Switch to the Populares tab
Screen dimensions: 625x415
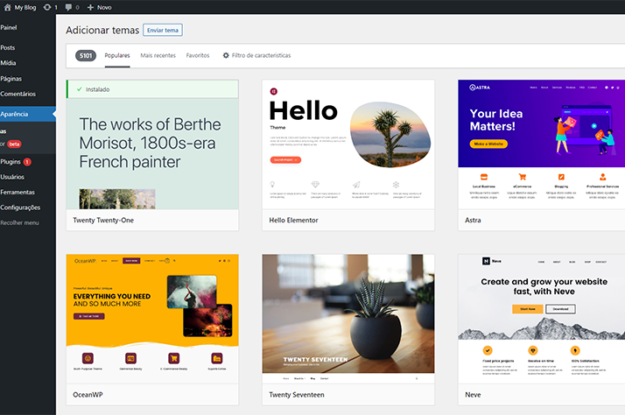[117, 55]
